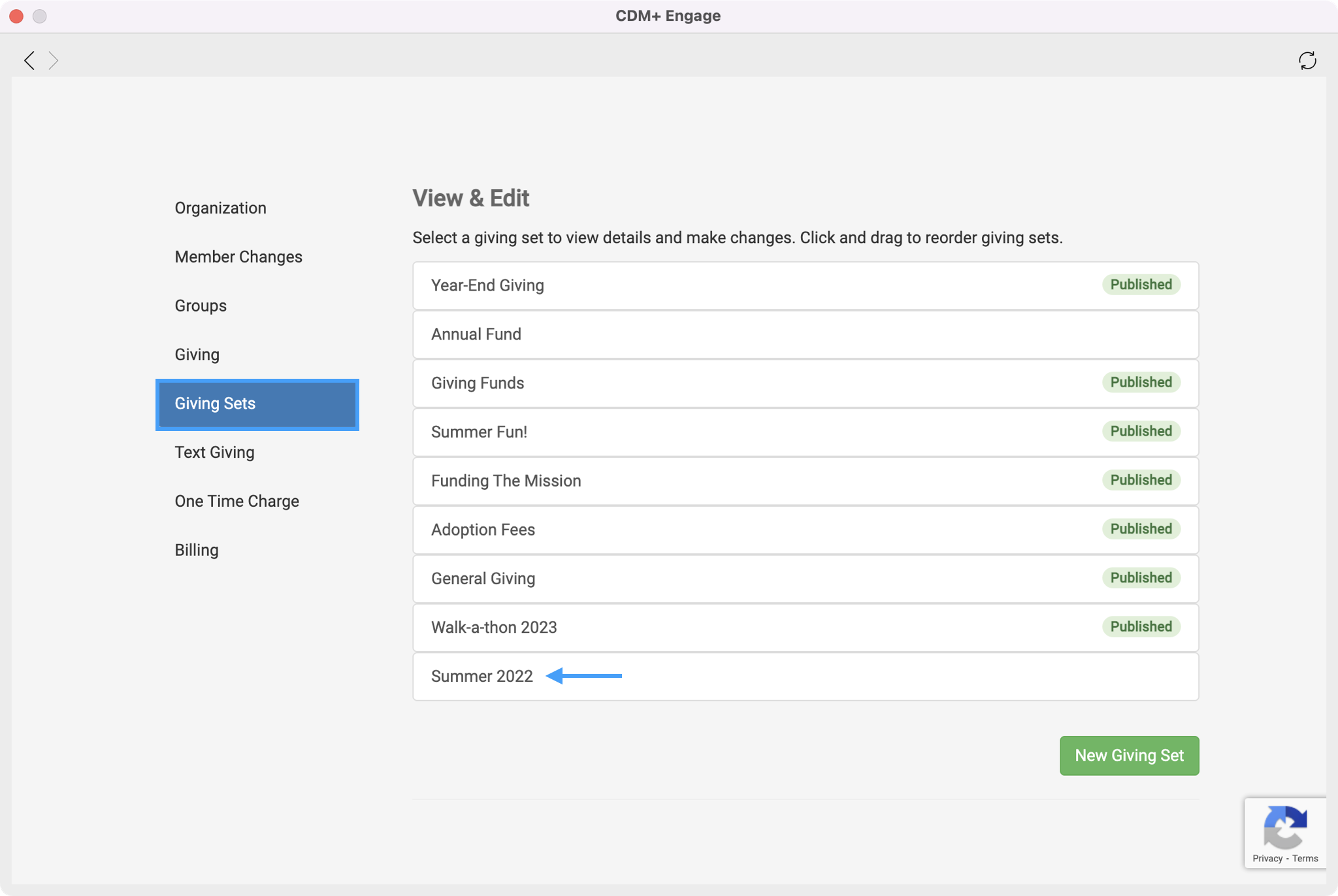Open the Walk-a-thon 2023 giving set
This screenshot has height=896, width=1338.
pos(494,628)
